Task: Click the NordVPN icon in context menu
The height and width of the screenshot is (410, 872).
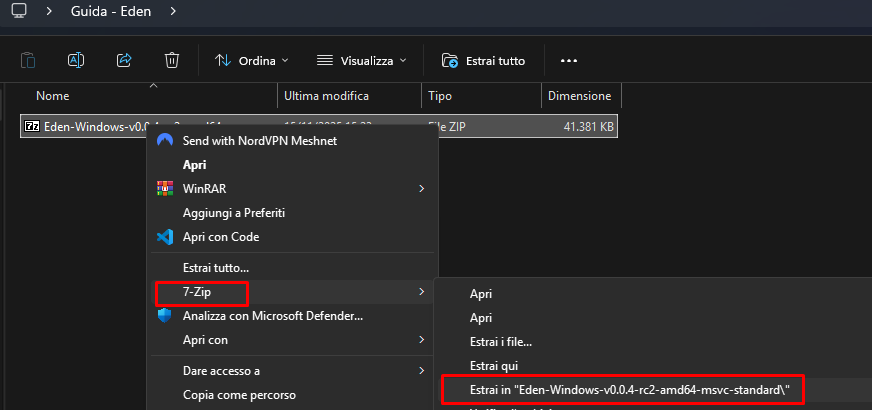Action: pos(165,140)
